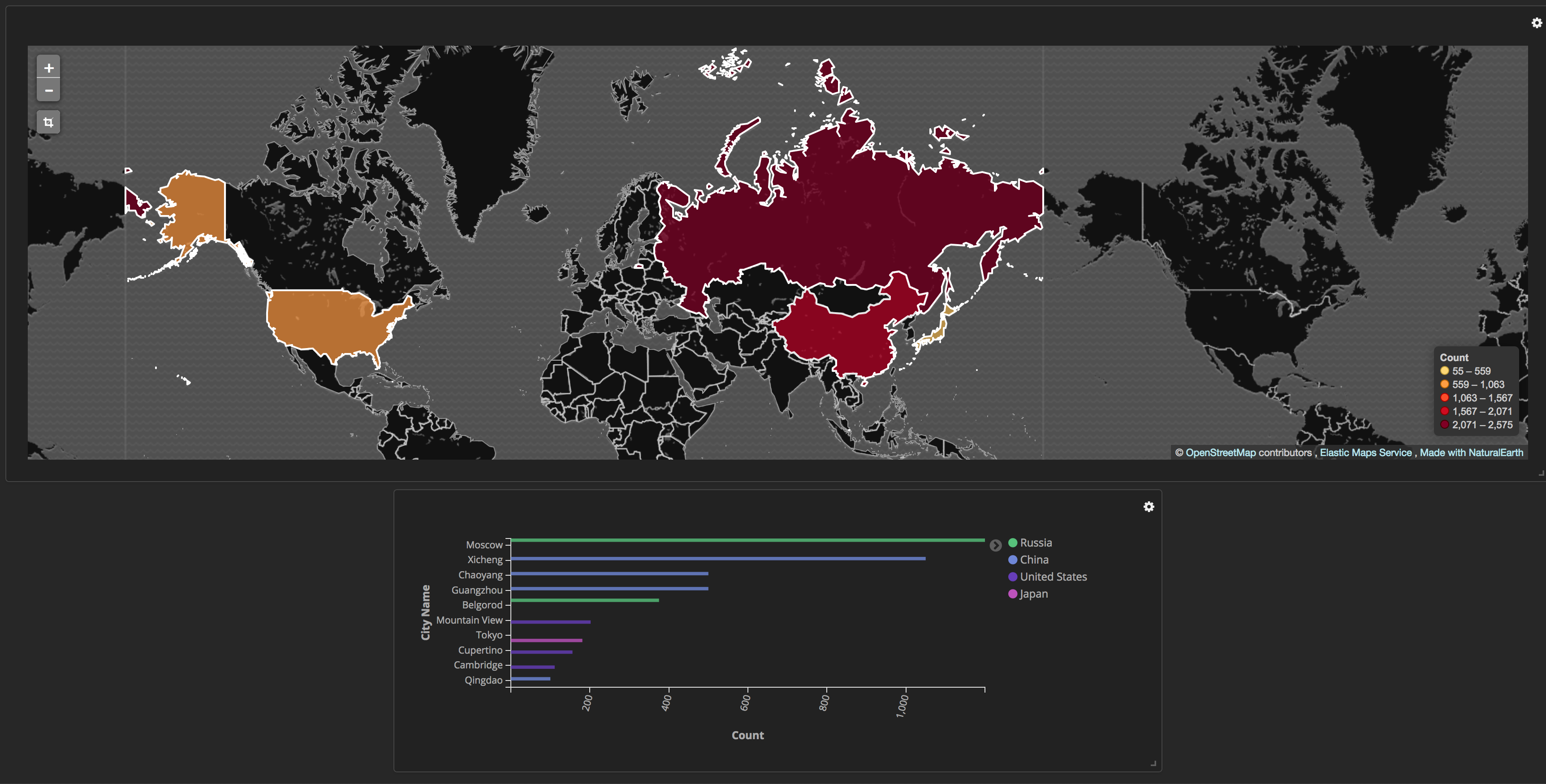Screen dimensions: 1546x784
Task: Zoom in on the region map
Action: [x=48, y=68]
